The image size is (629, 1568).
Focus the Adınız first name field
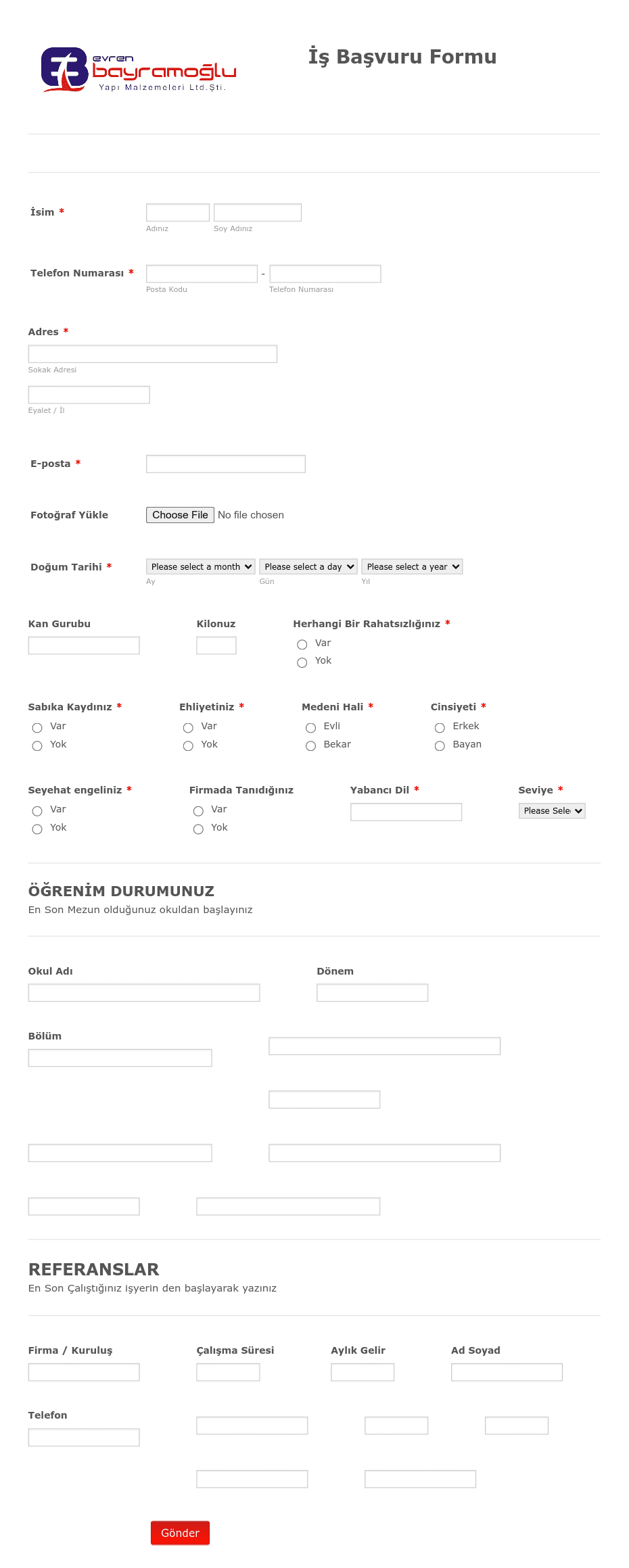[178, 212]
